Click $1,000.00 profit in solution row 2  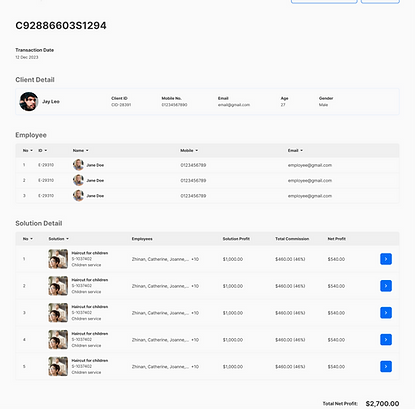point(233,286)
